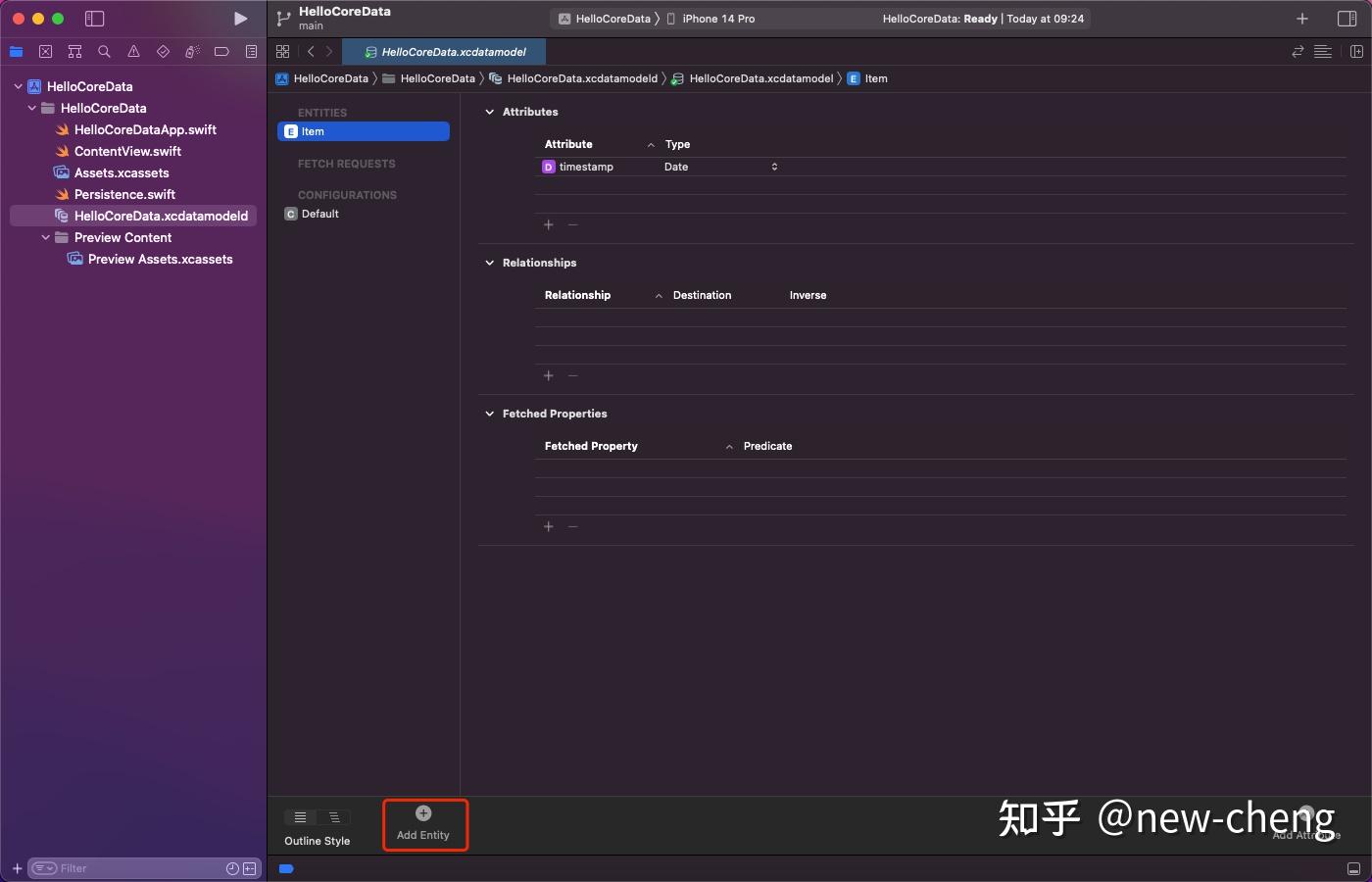
Task: Switch to table outline style
Action: coord(301,816)
